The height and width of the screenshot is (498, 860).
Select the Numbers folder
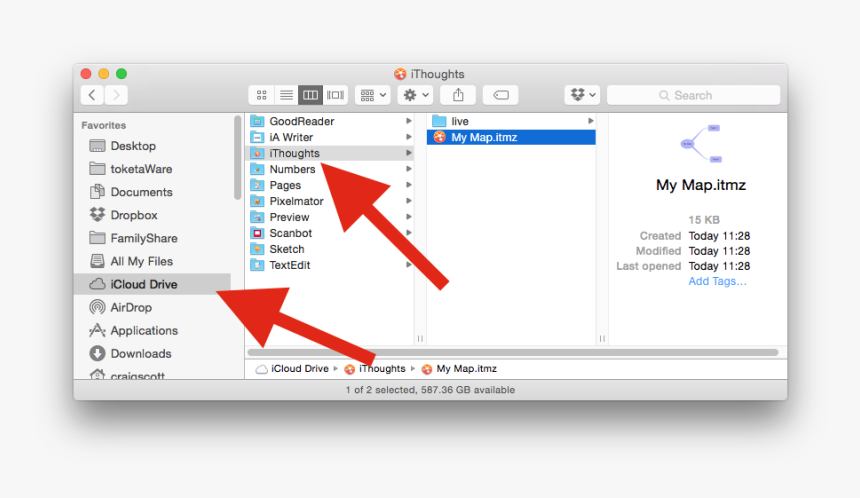coord(331,169)
